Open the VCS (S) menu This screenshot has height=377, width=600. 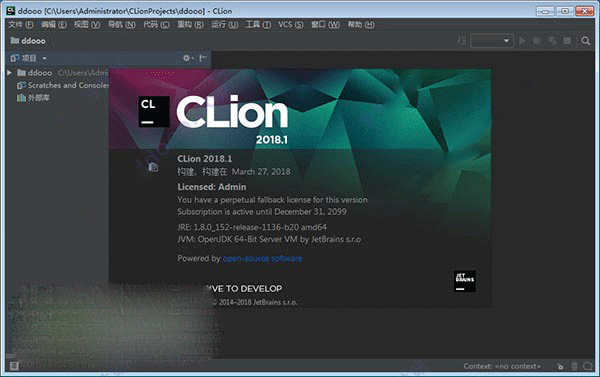[x=291, y=24]
